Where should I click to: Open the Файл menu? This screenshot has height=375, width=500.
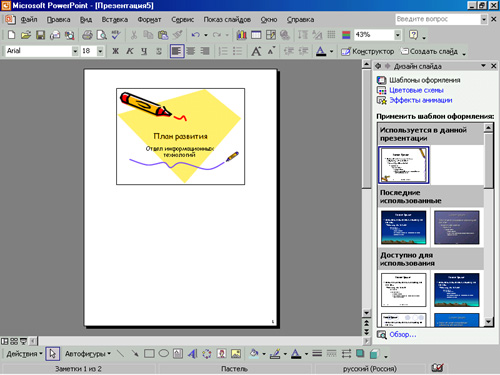pyautogui.click(x=29, y=20)
